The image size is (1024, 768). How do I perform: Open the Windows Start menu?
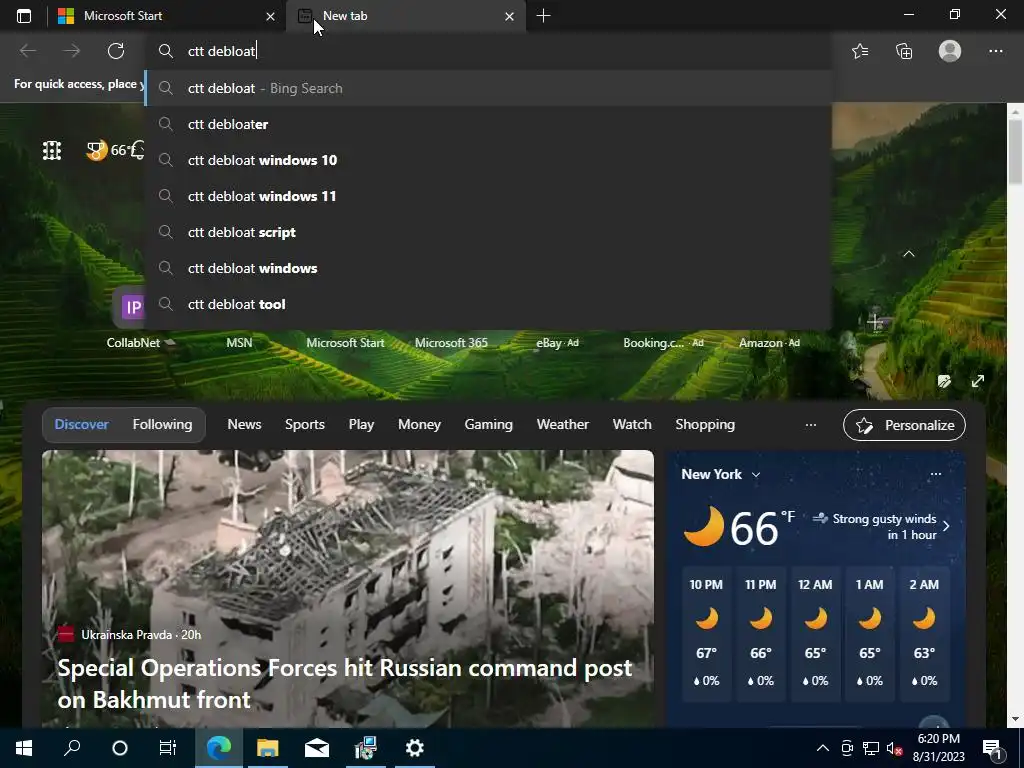pos(24,748)
